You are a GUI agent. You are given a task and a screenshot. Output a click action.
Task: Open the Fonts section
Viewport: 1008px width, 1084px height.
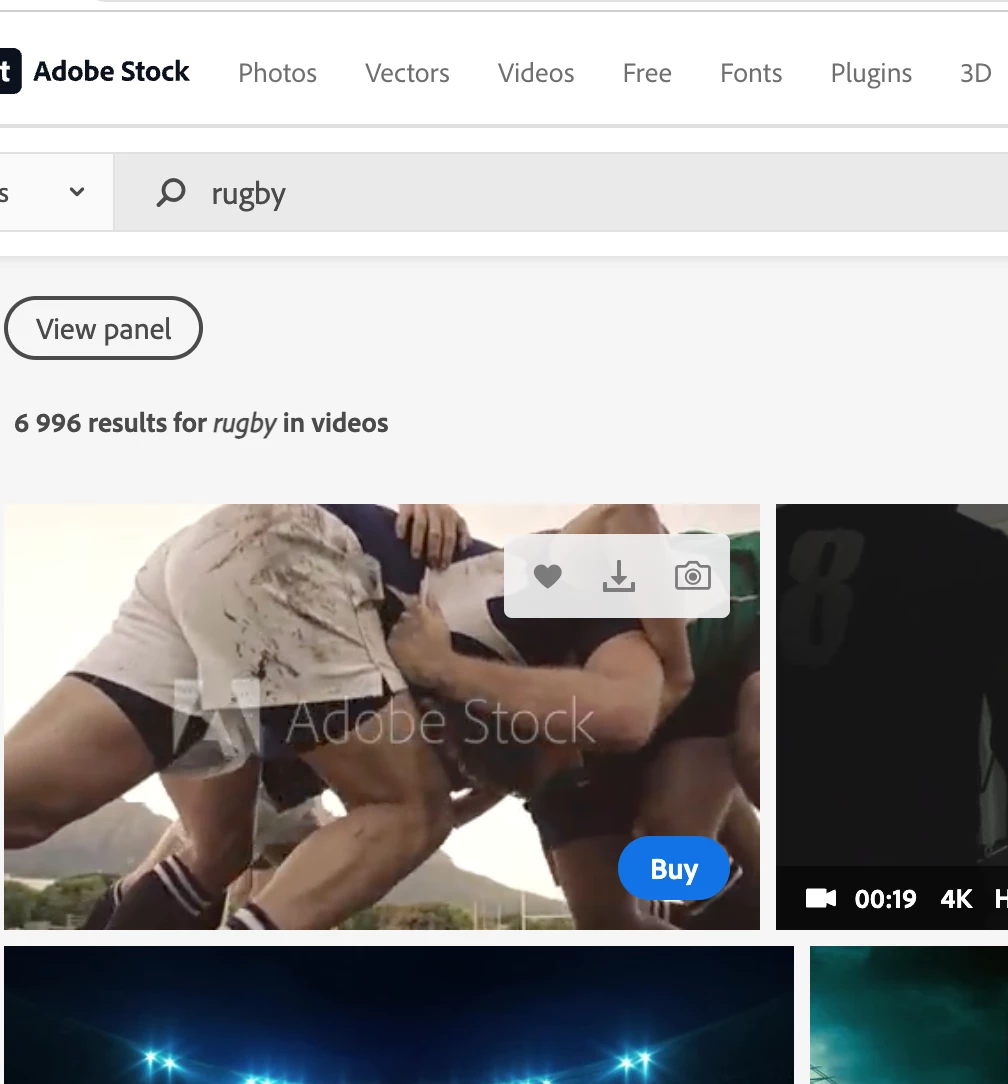coord(751,73)
